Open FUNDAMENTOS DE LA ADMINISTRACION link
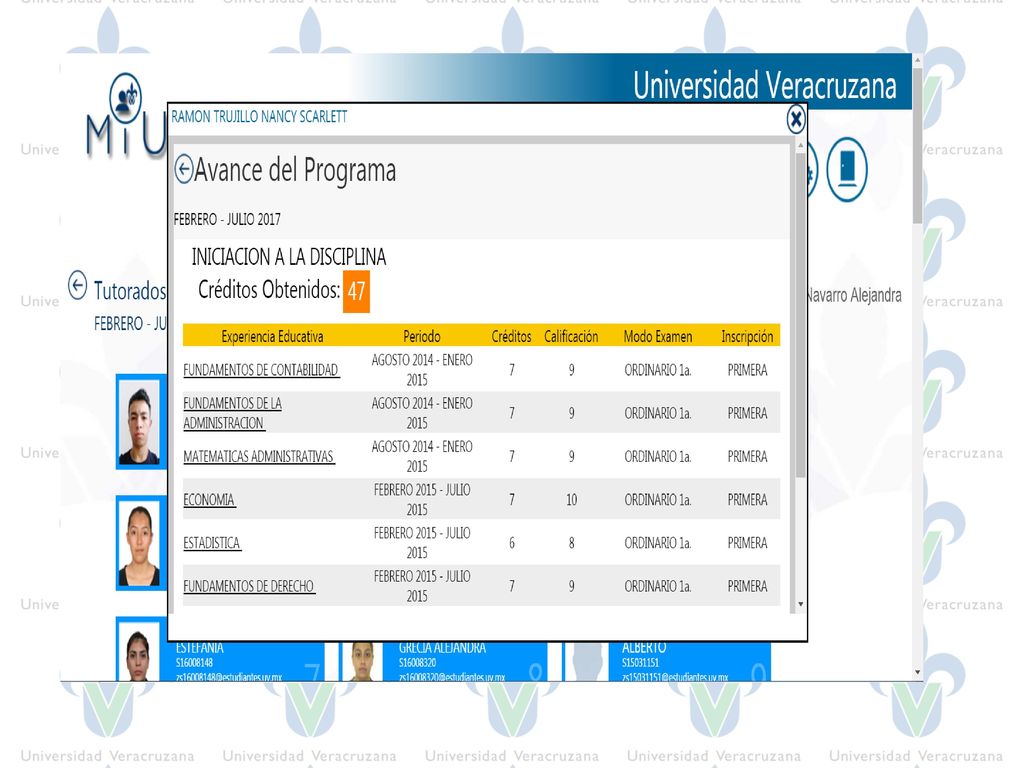The width and height of the screenshot is (1024, 768). [232, 413]
